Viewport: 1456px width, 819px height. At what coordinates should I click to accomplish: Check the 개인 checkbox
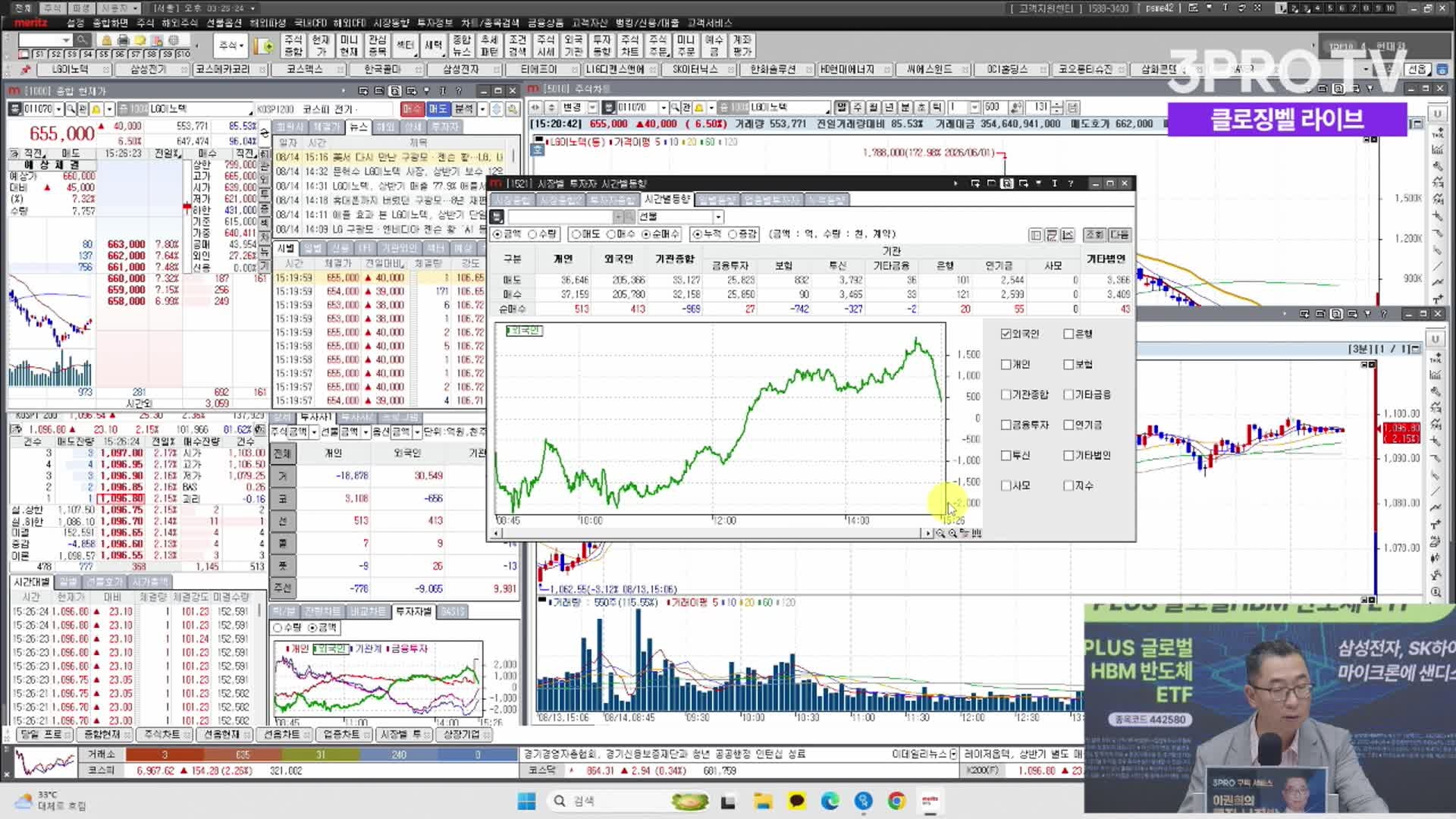tap(1006, 365)
